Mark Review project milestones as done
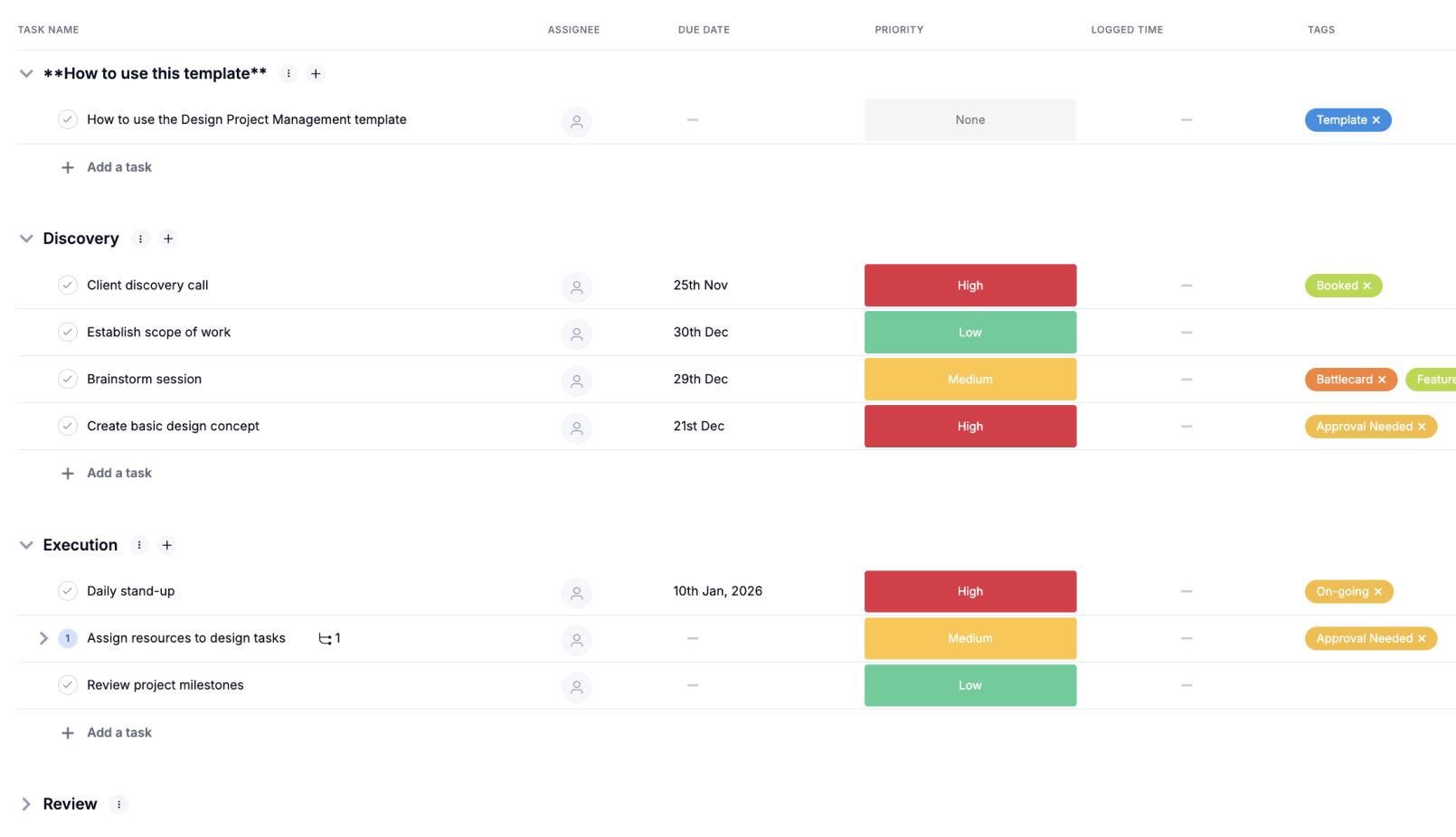Viewport: 1456px width, 837px height. (x=68, y=685)
